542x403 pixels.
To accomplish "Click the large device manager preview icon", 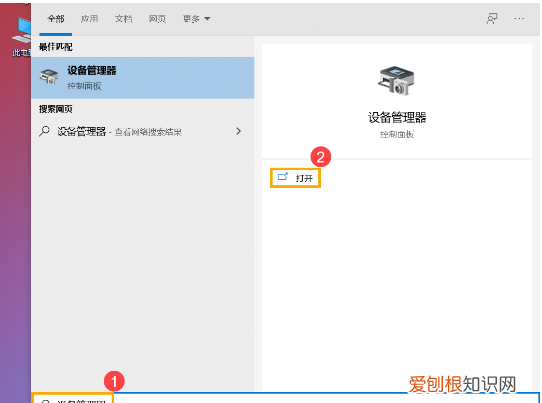I will coord(396,81).
